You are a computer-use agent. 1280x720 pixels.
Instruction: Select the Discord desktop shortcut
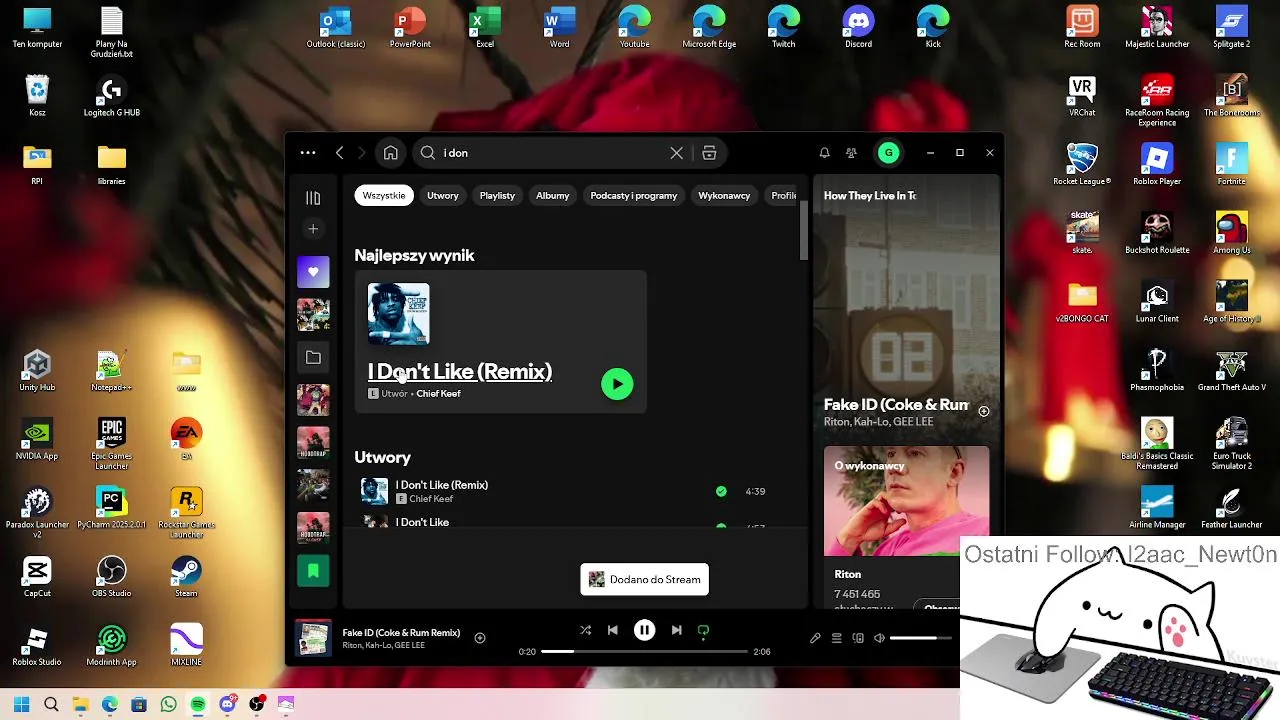(x=858, y=27)
